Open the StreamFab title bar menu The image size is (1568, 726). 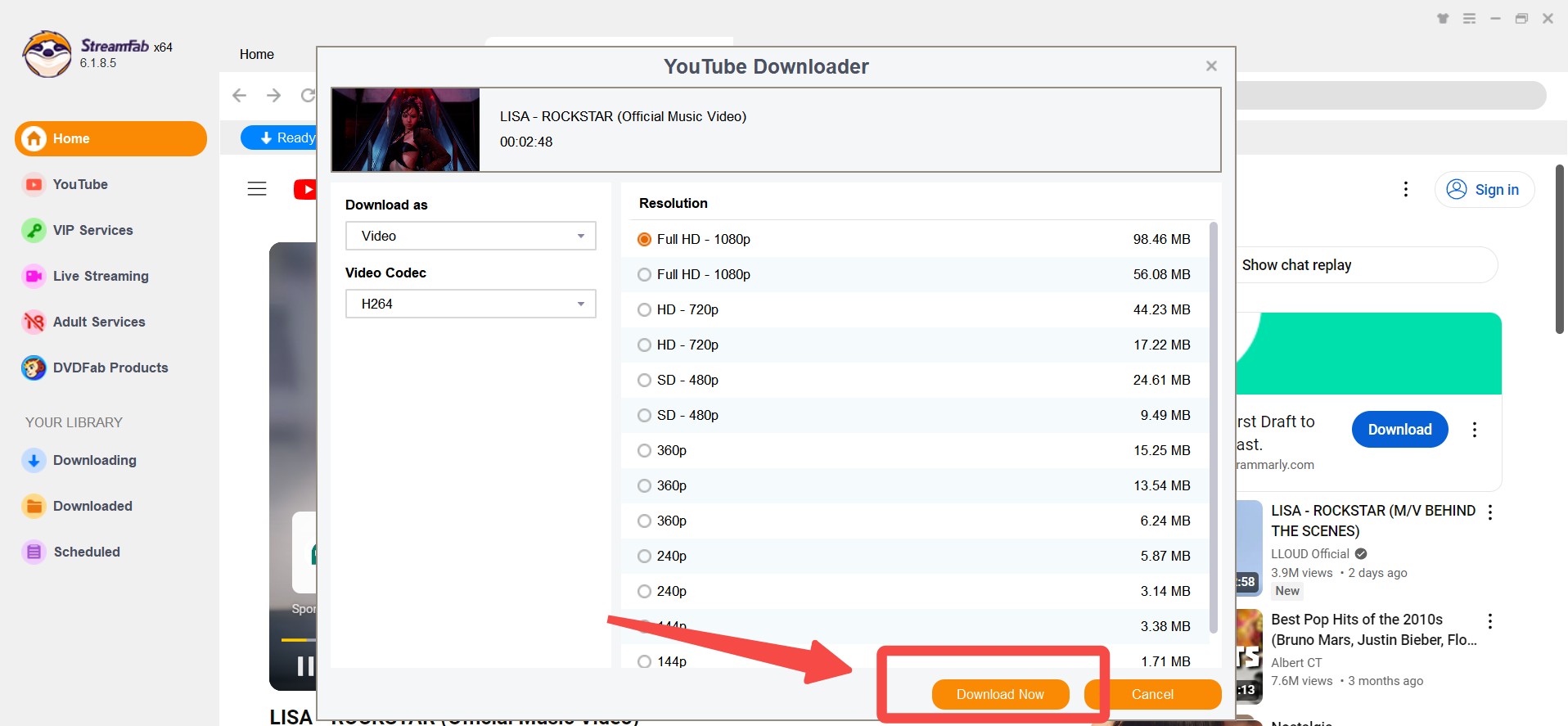tap(1469, 19)
